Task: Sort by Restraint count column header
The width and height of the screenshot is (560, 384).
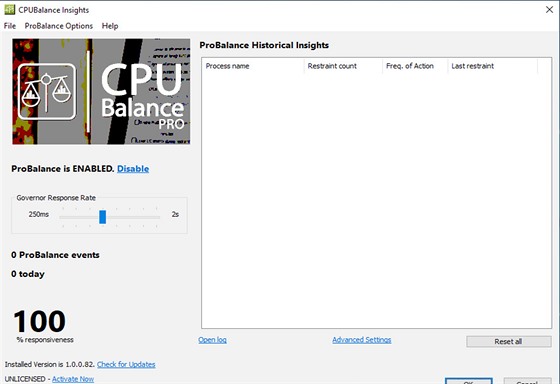Action: (x=343, y=66)
